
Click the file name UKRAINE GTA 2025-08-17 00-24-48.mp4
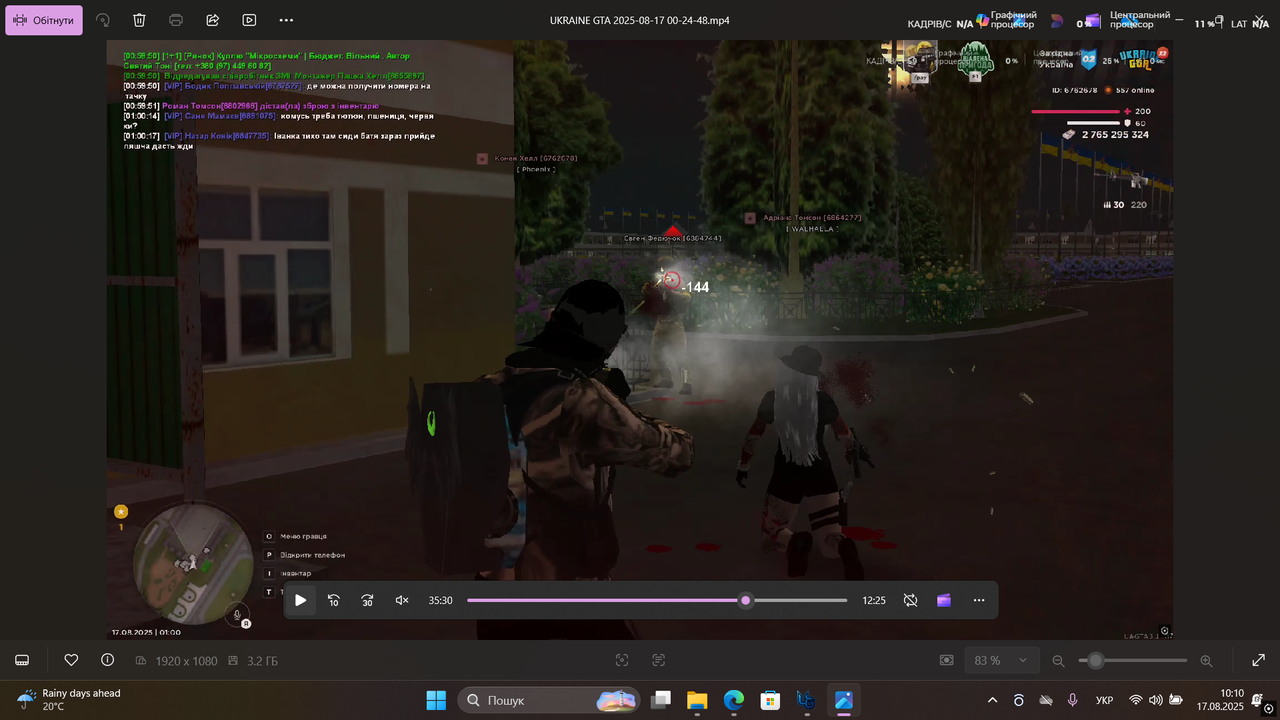tap(640, 21)
